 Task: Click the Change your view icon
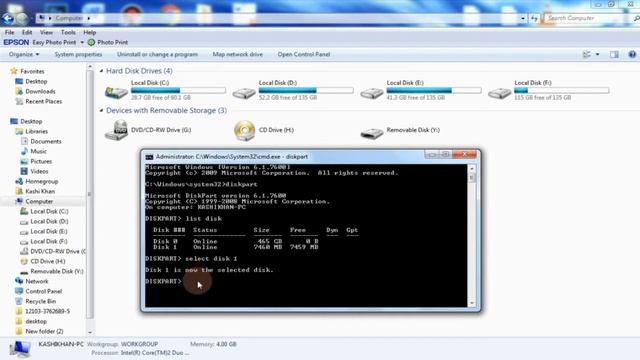587,54
